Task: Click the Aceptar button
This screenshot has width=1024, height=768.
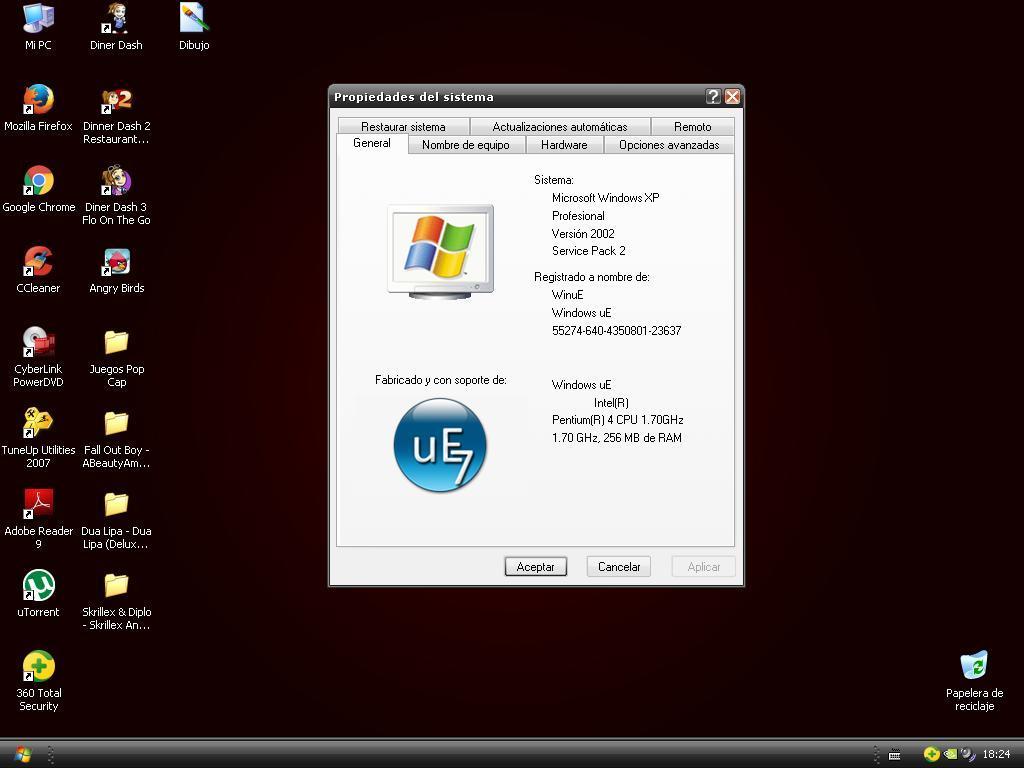Action: (536, 567)
